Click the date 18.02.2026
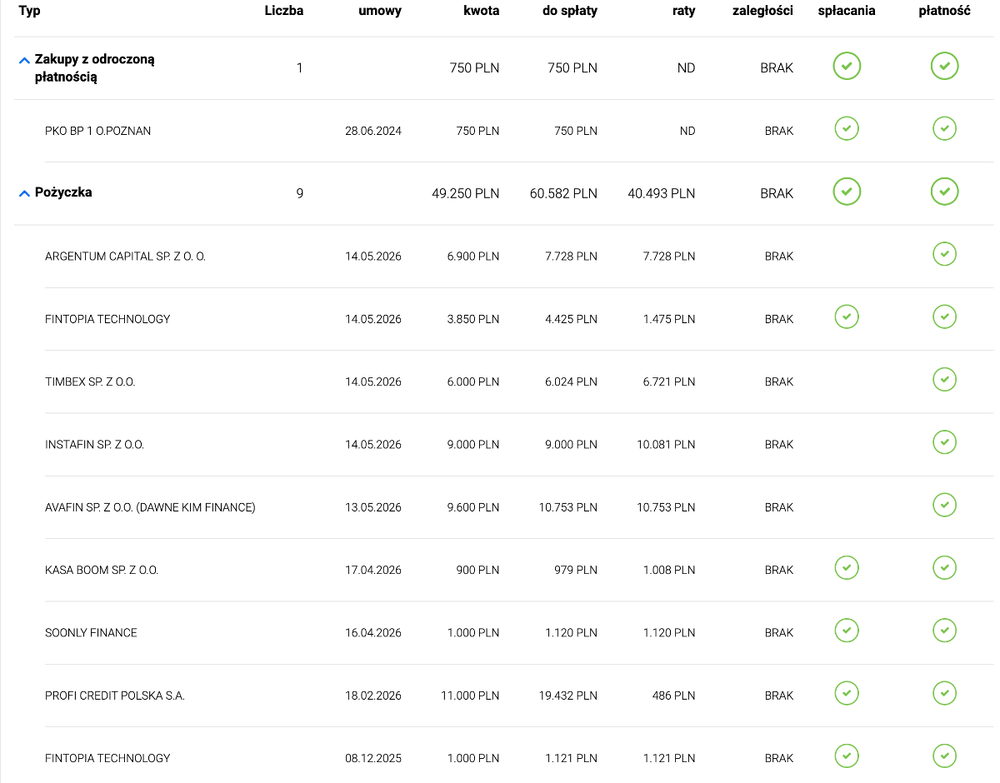The height and width of the screenshot is (783, 1000). pos(373,696)
